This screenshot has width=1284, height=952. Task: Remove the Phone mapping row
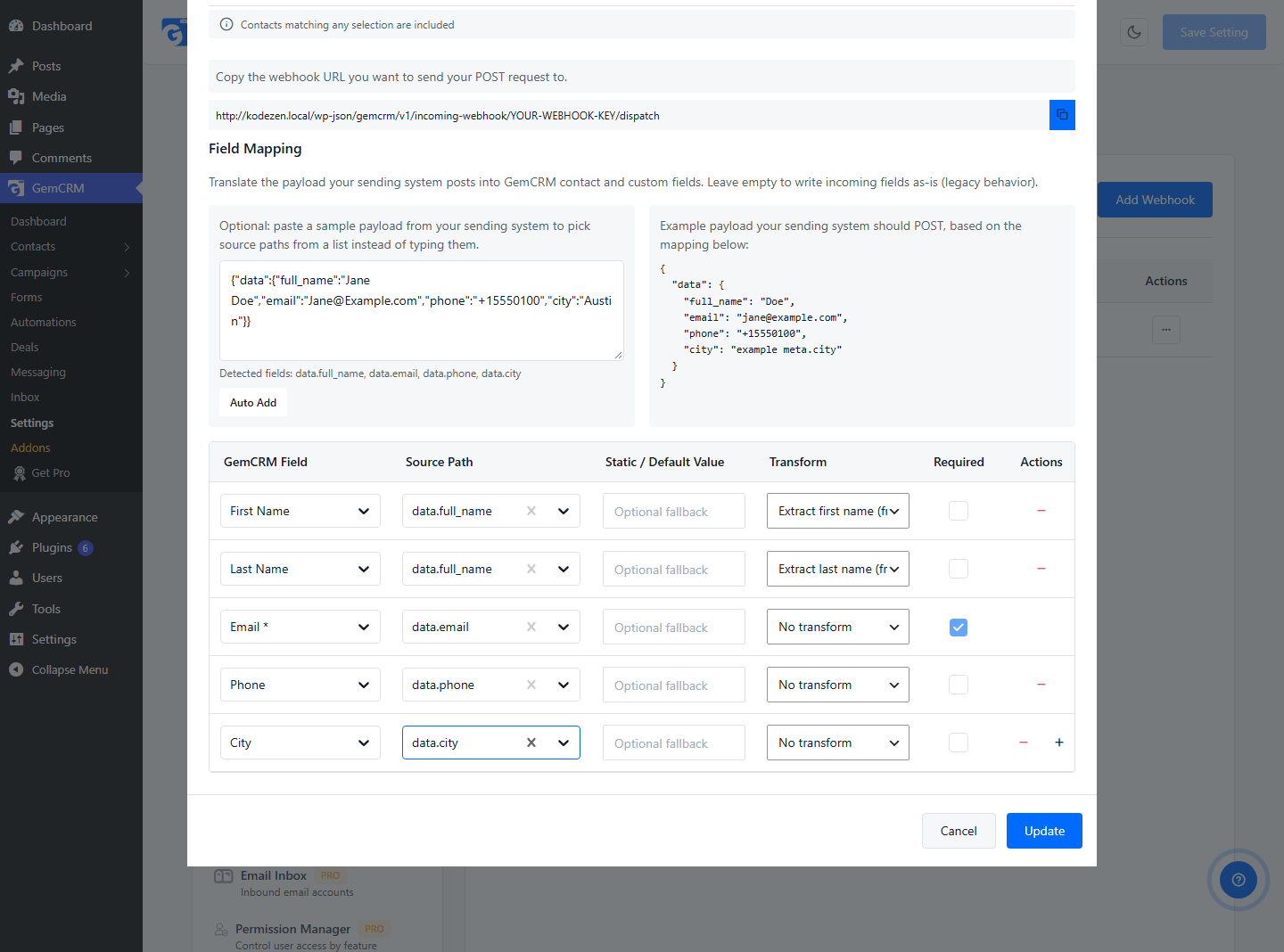tap(1041, 685)
